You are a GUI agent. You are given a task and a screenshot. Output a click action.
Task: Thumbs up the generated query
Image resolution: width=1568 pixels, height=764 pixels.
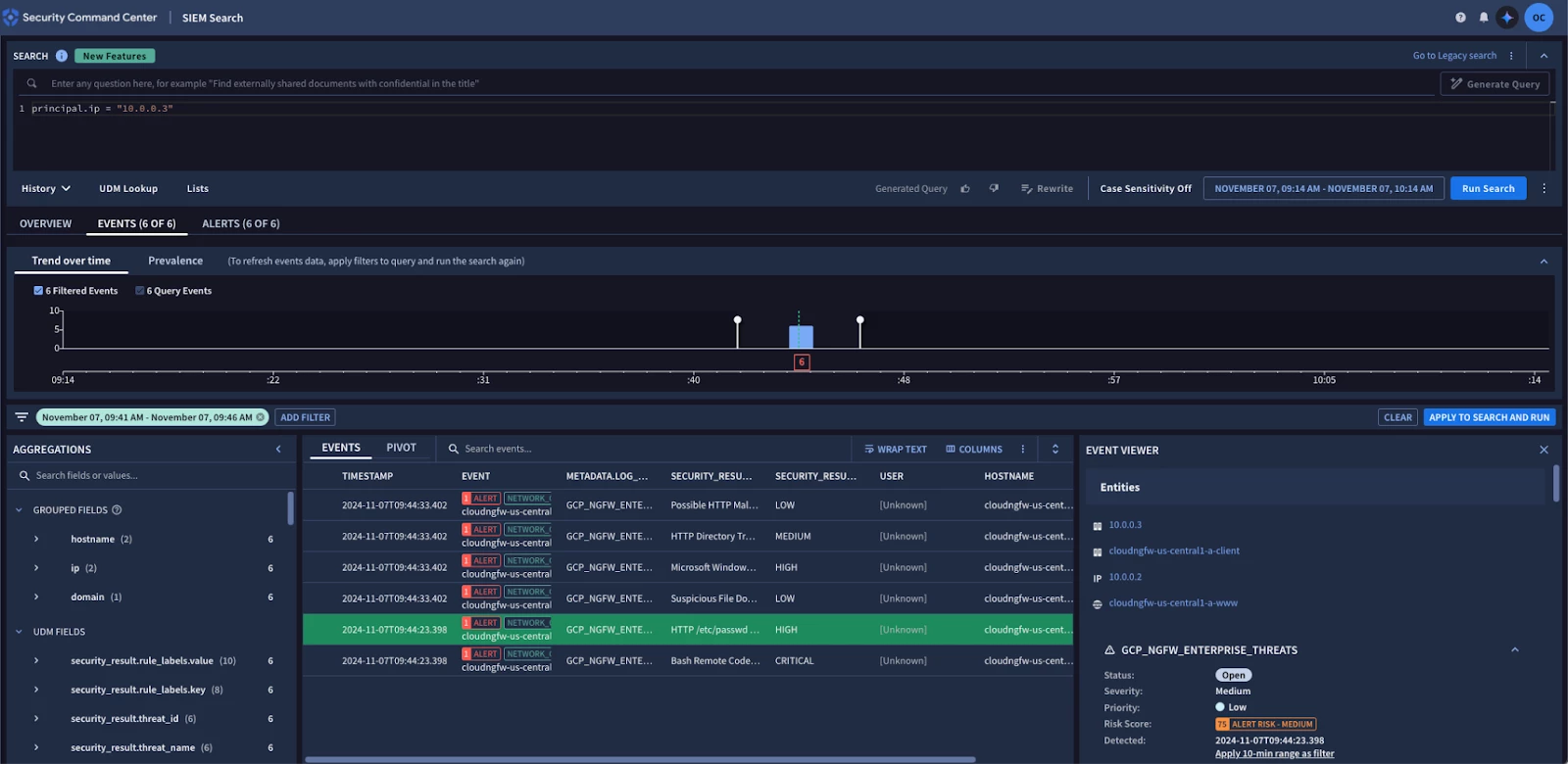coord(965,189)
